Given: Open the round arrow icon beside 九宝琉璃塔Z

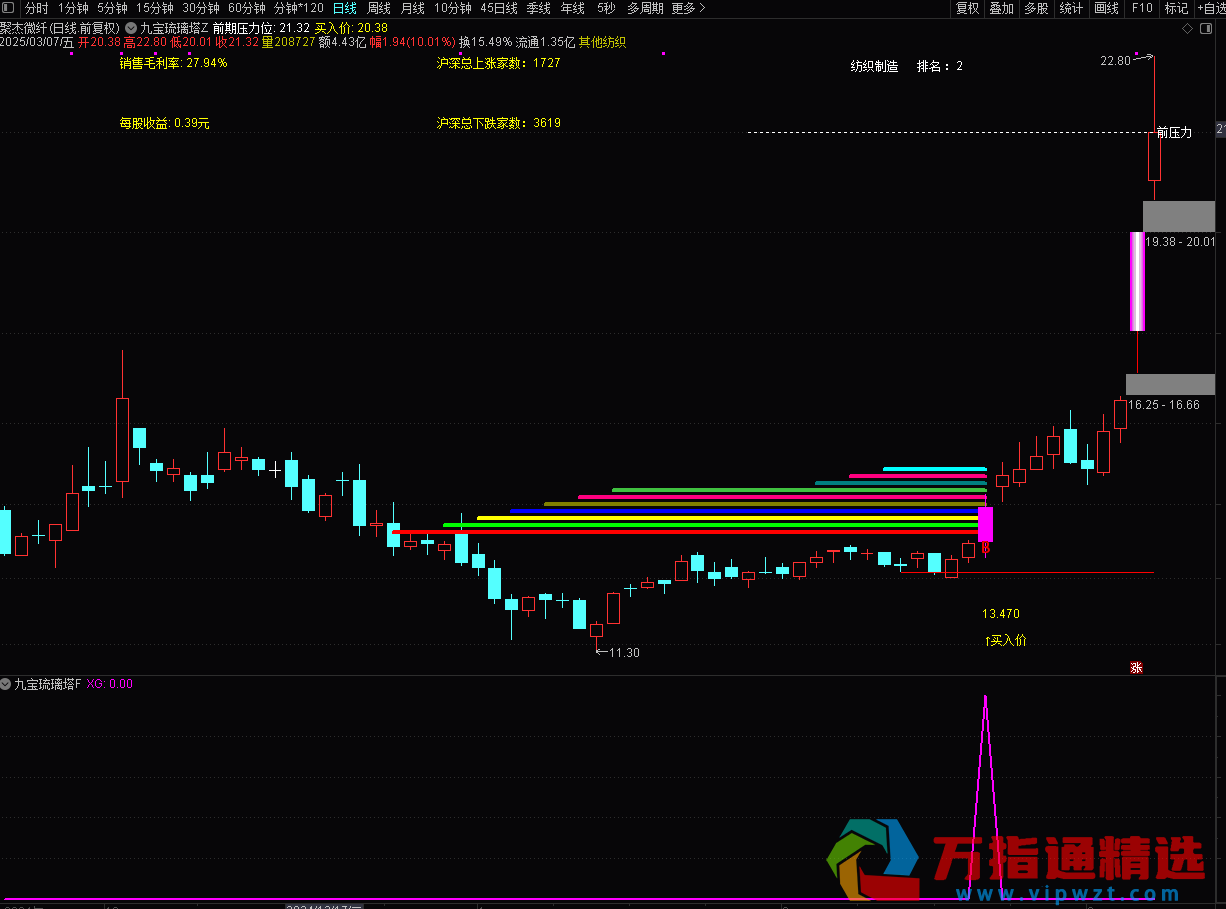Looking at the screenshot, I should [x=131, y=28].
